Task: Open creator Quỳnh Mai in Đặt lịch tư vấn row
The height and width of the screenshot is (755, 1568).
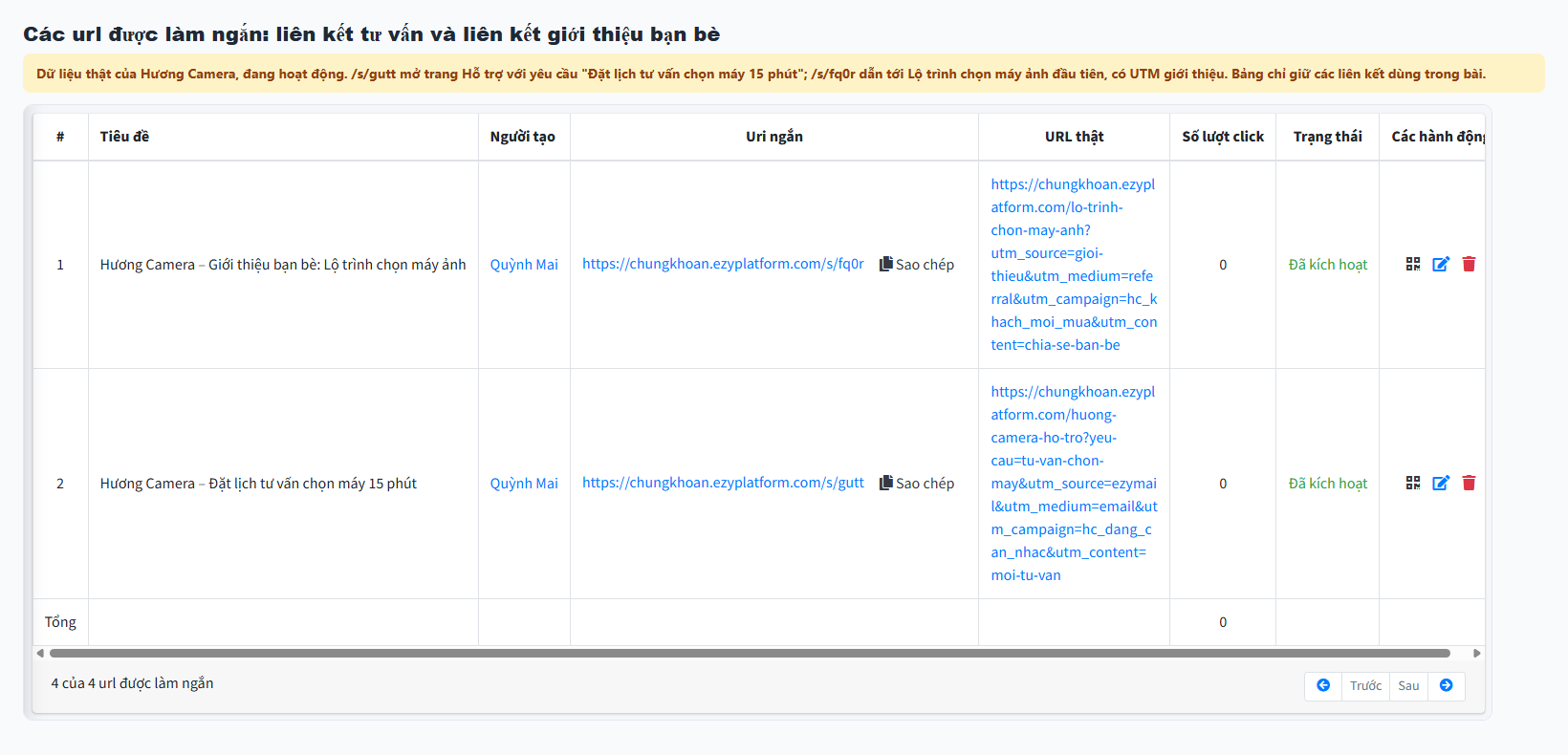Action: pos(524,484)
